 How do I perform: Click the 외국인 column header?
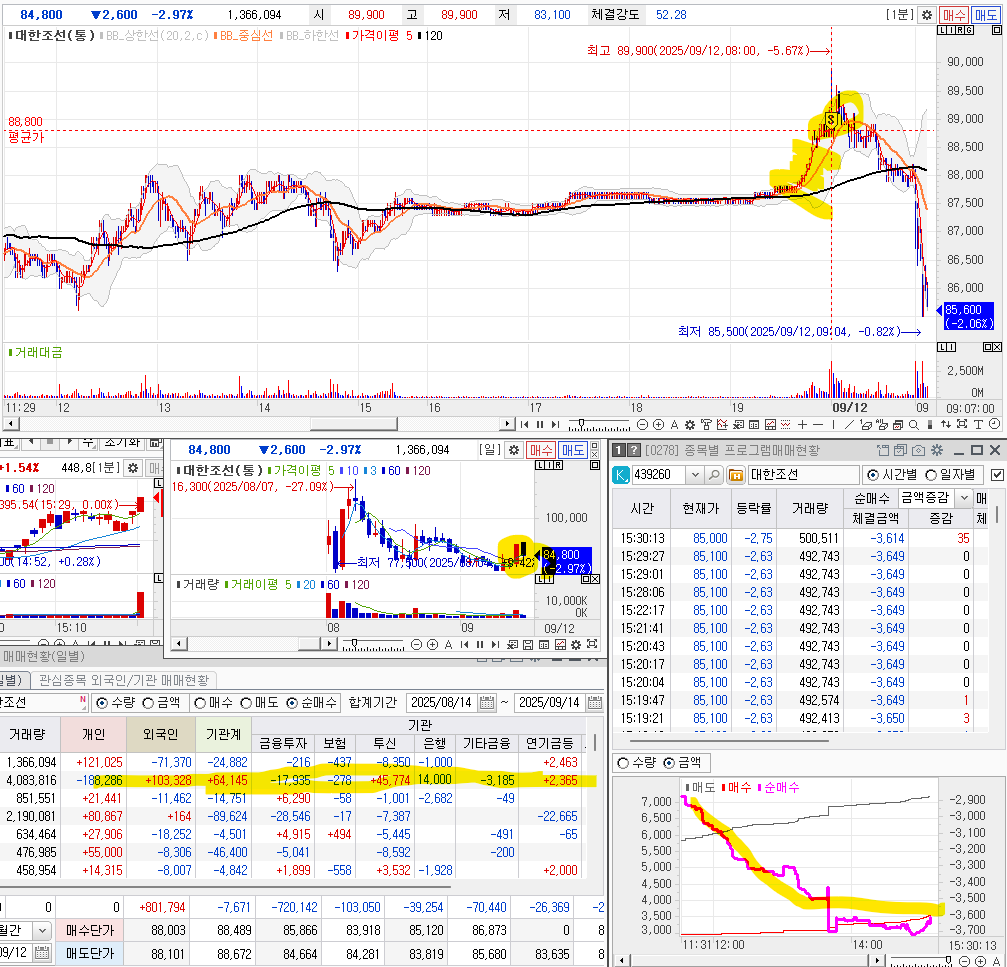160,735
